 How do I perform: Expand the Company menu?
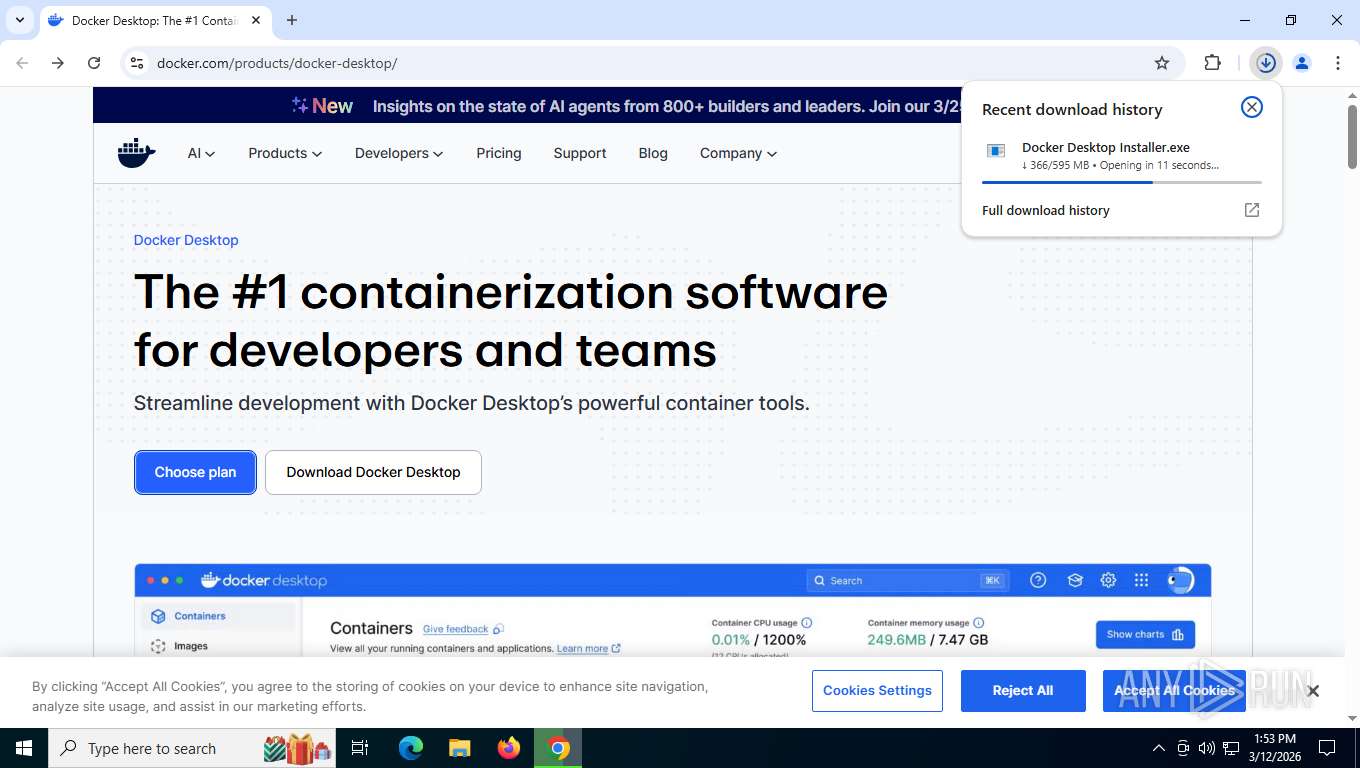point(738,153)
